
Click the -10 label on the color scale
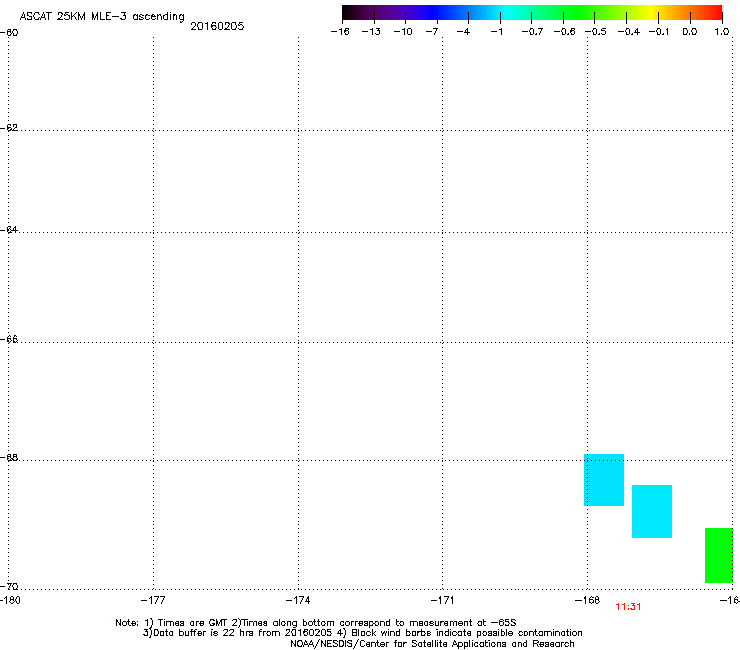coord(403,32)
